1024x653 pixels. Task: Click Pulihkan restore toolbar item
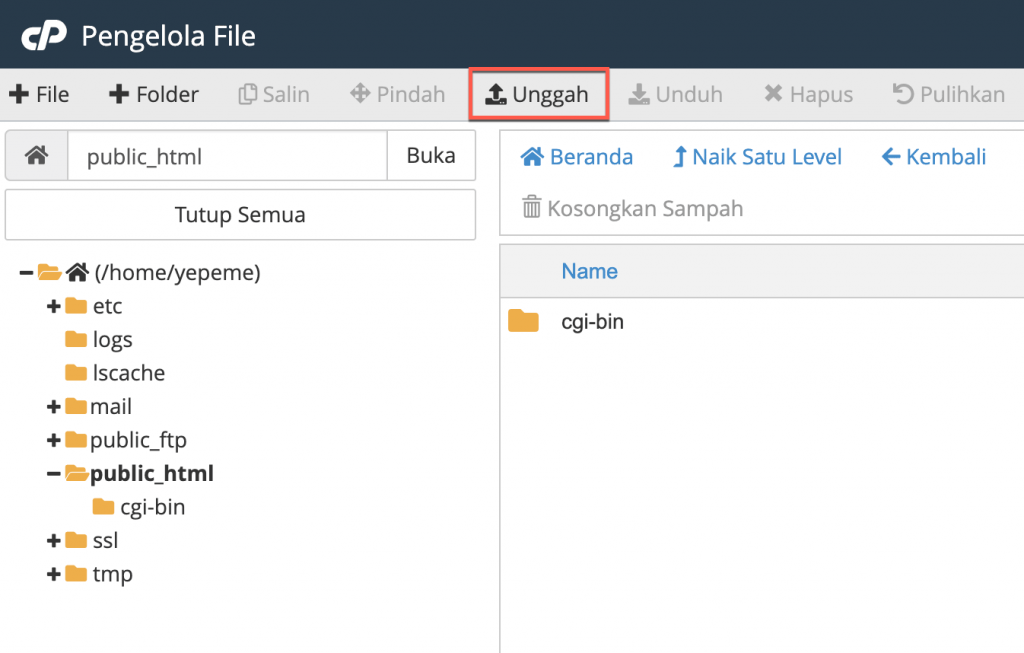pyautogui.click(x=949, y=95)
